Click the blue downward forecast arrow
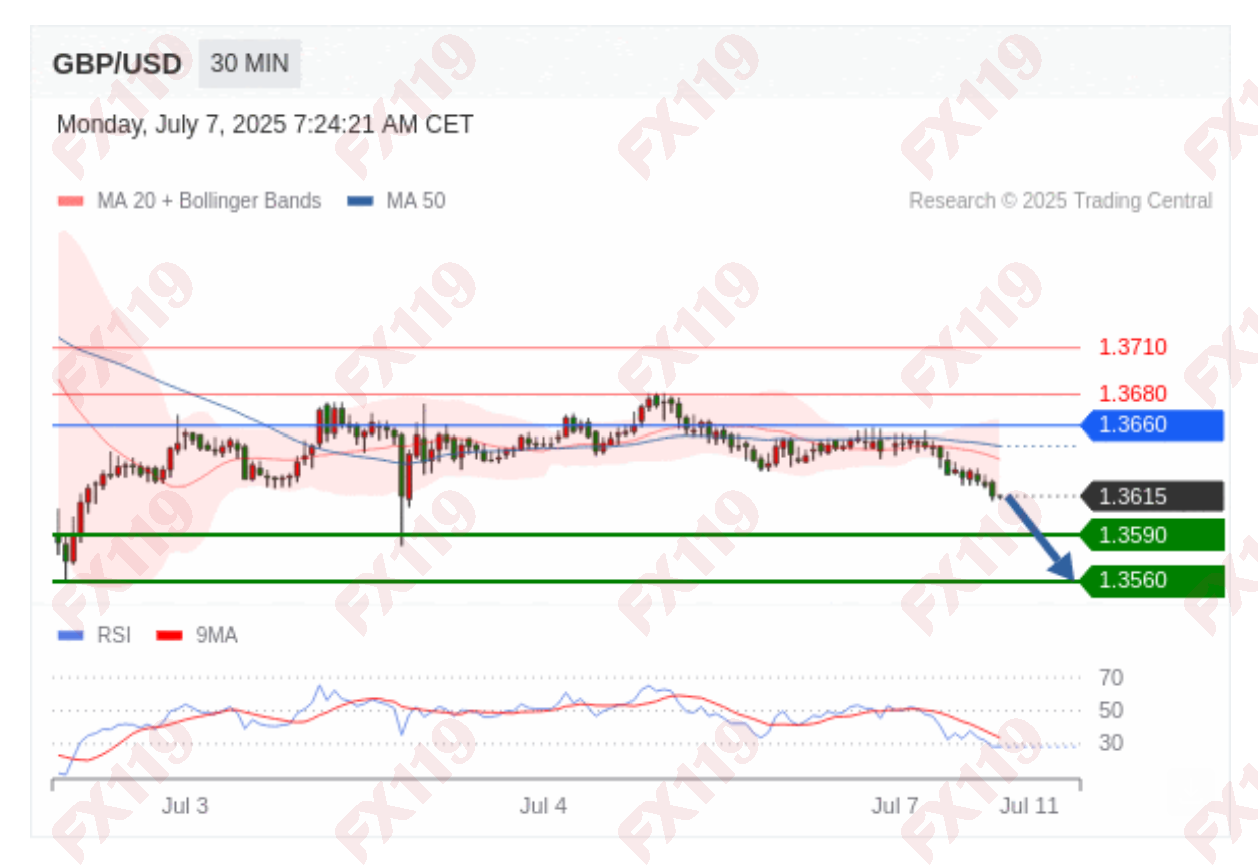 (1039, 537)
